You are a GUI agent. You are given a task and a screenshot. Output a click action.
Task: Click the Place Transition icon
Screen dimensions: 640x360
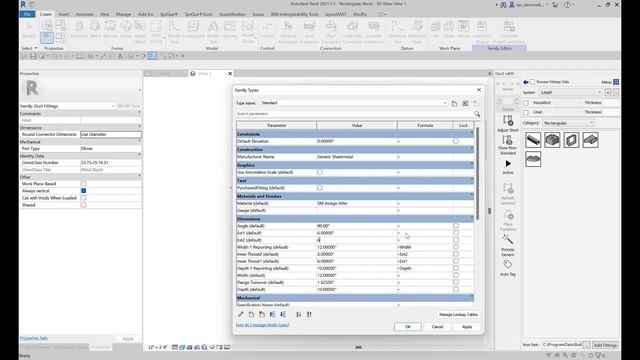[x=508, y=215]
